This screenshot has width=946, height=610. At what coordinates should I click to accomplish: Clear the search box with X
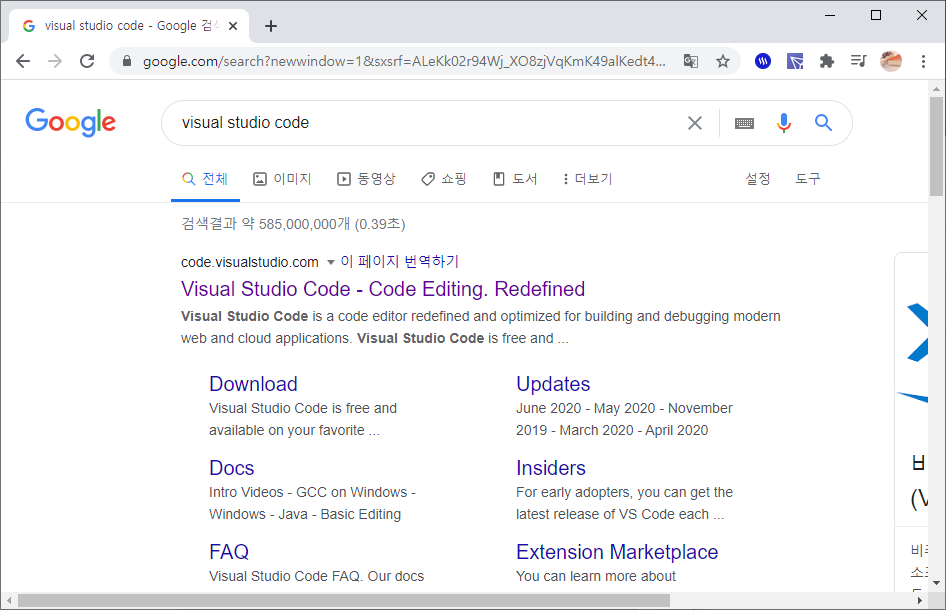(695, 123)
